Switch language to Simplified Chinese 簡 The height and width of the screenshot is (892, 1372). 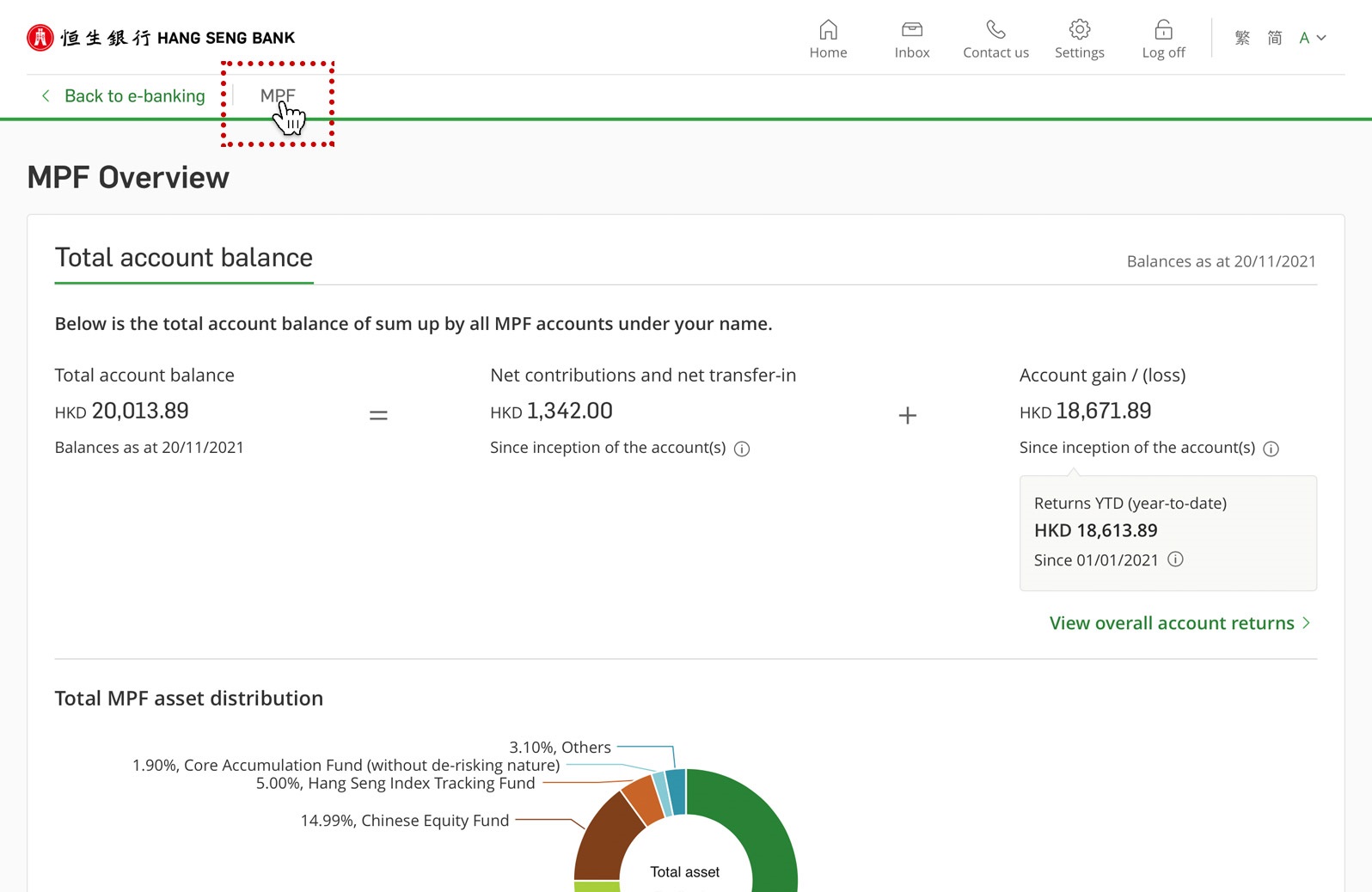(x=1275, y=38)
